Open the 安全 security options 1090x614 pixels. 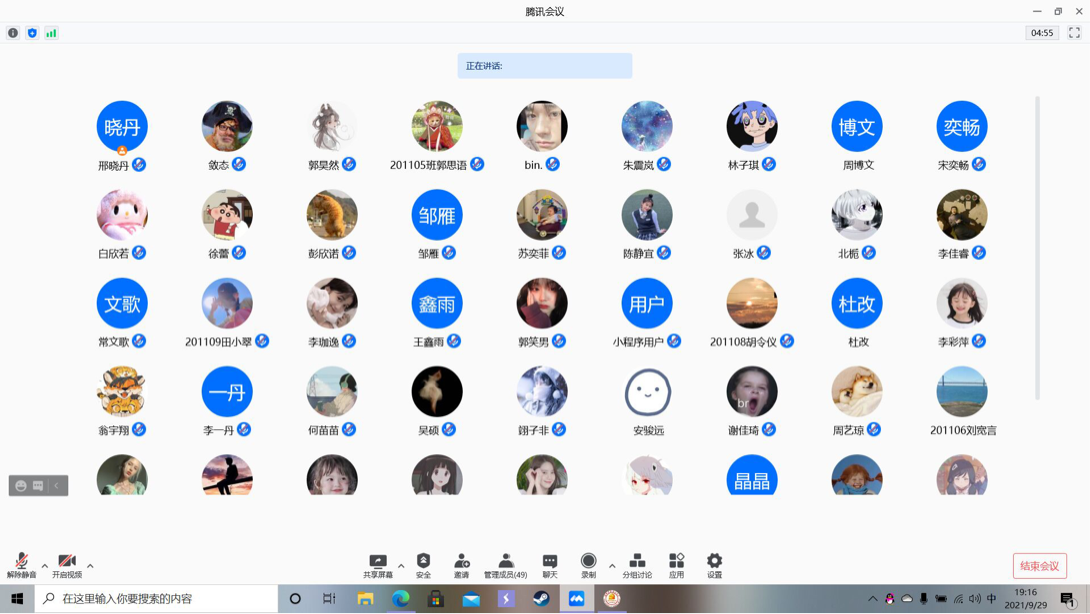pos(423,565)
